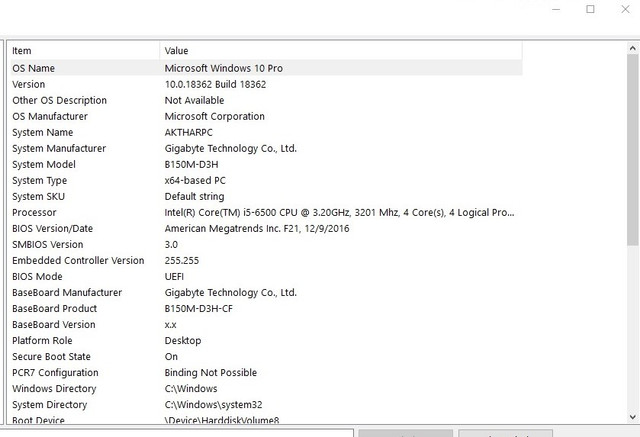Screen dimensions: 640x437
Task: Select value Binding Not Possible
Action: tap(211, 373)
